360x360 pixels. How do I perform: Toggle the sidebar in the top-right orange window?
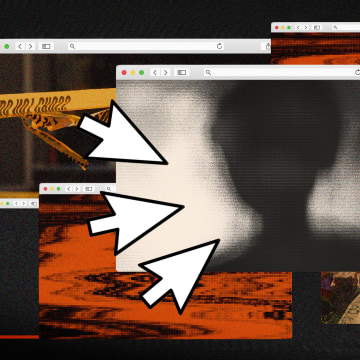tap(317, 27)
